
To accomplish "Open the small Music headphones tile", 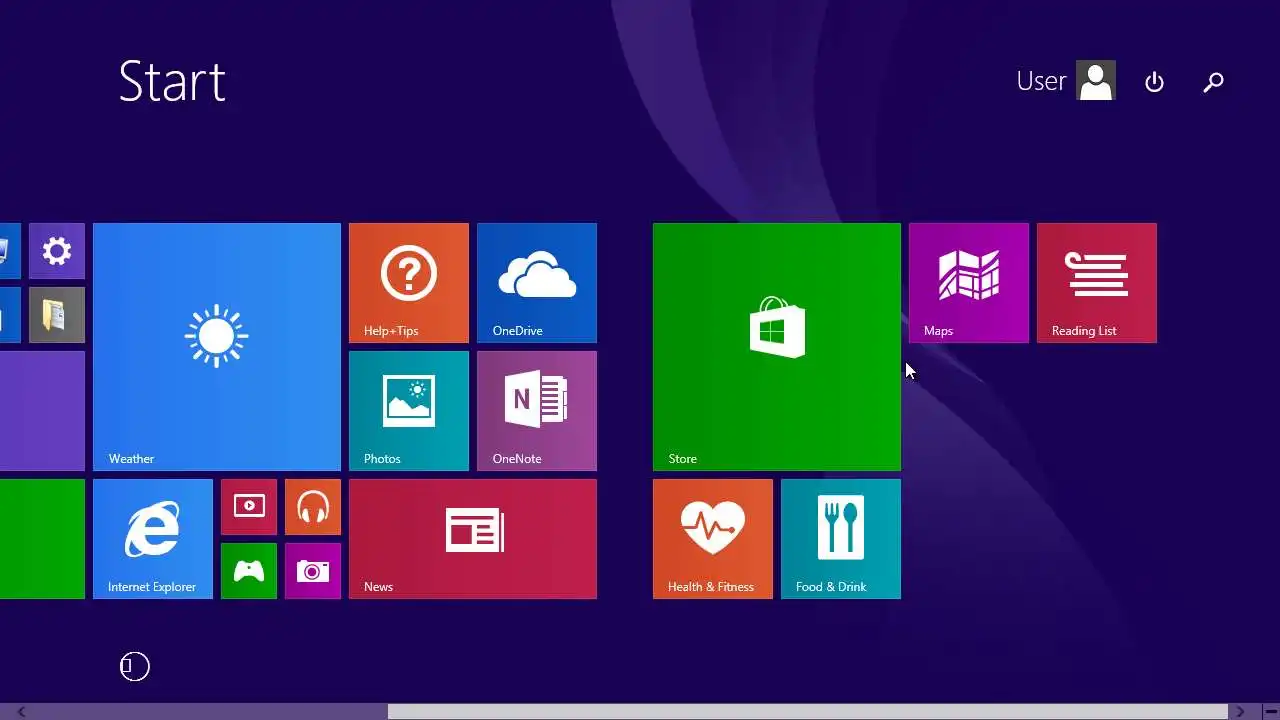I will tap(313, 507).
